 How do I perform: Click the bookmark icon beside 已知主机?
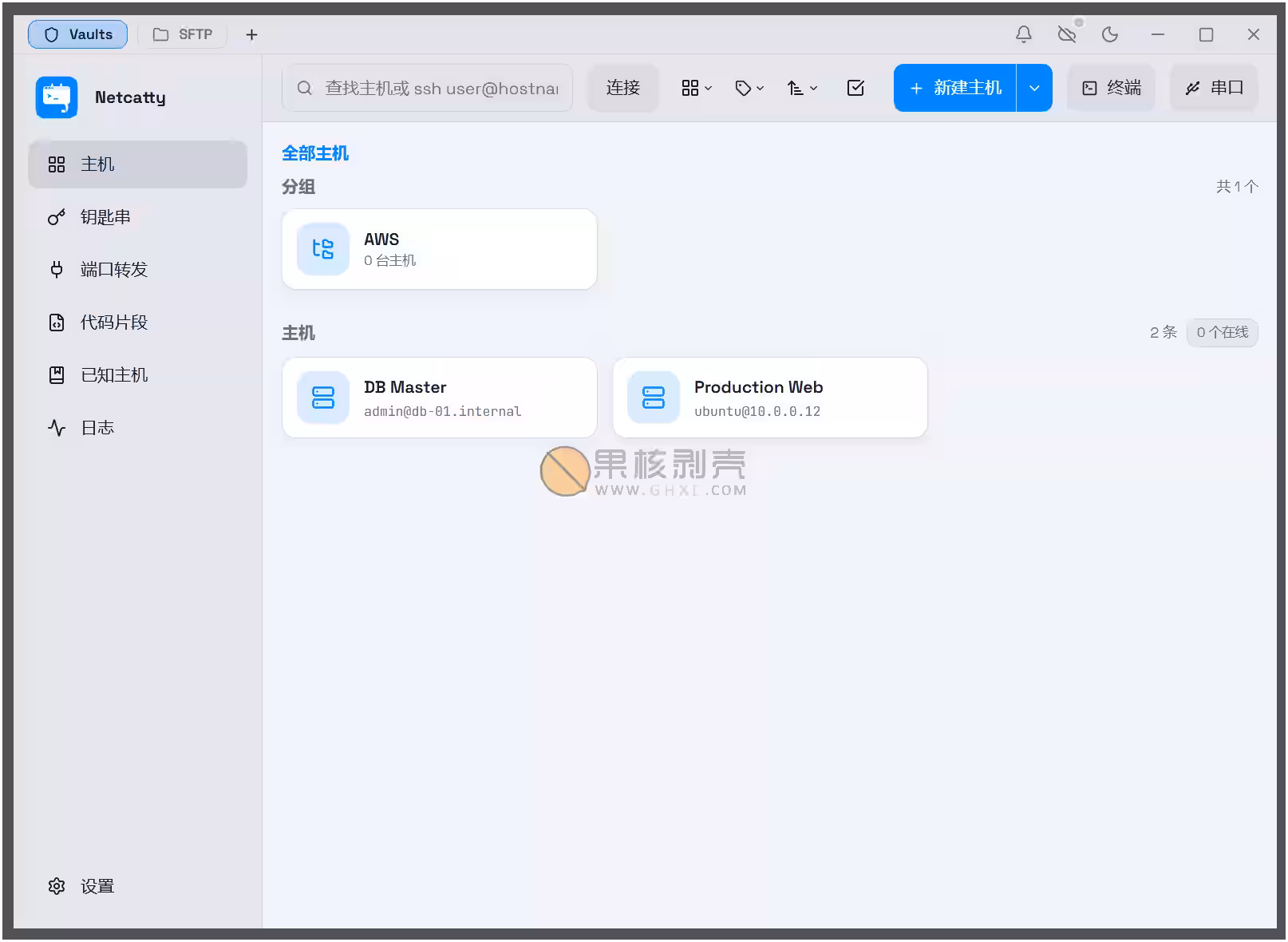(57, 375)
